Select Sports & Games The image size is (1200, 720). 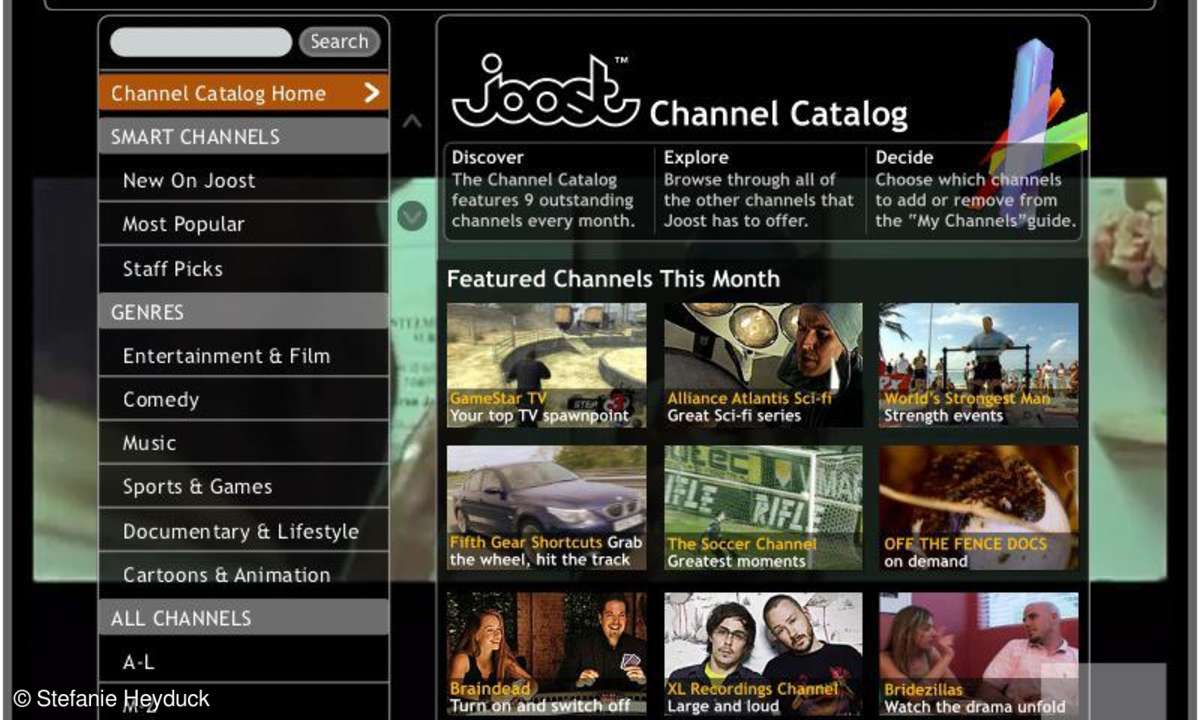[x=243, y=487]
